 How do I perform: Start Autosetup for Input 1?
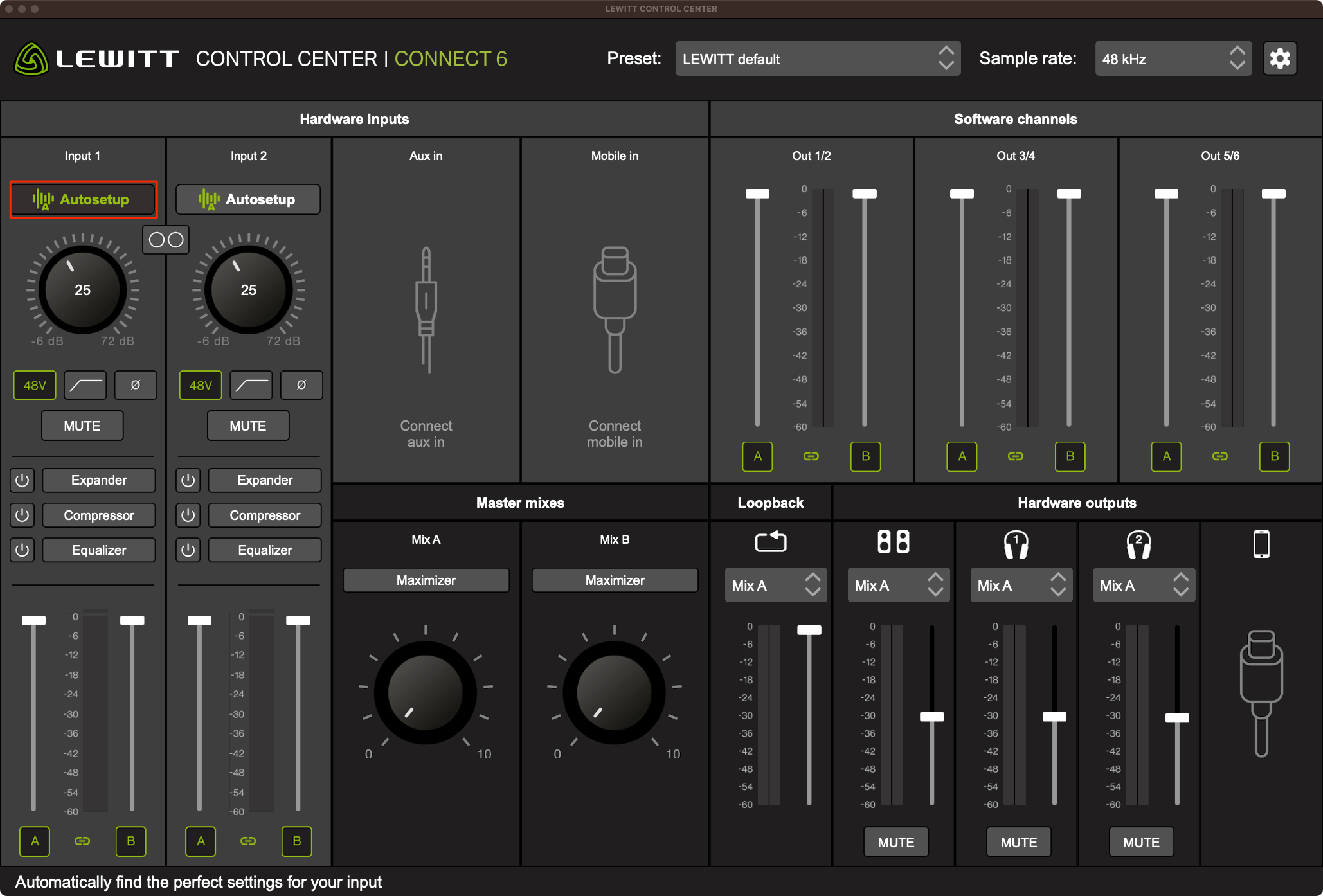(x=83, y=199)
